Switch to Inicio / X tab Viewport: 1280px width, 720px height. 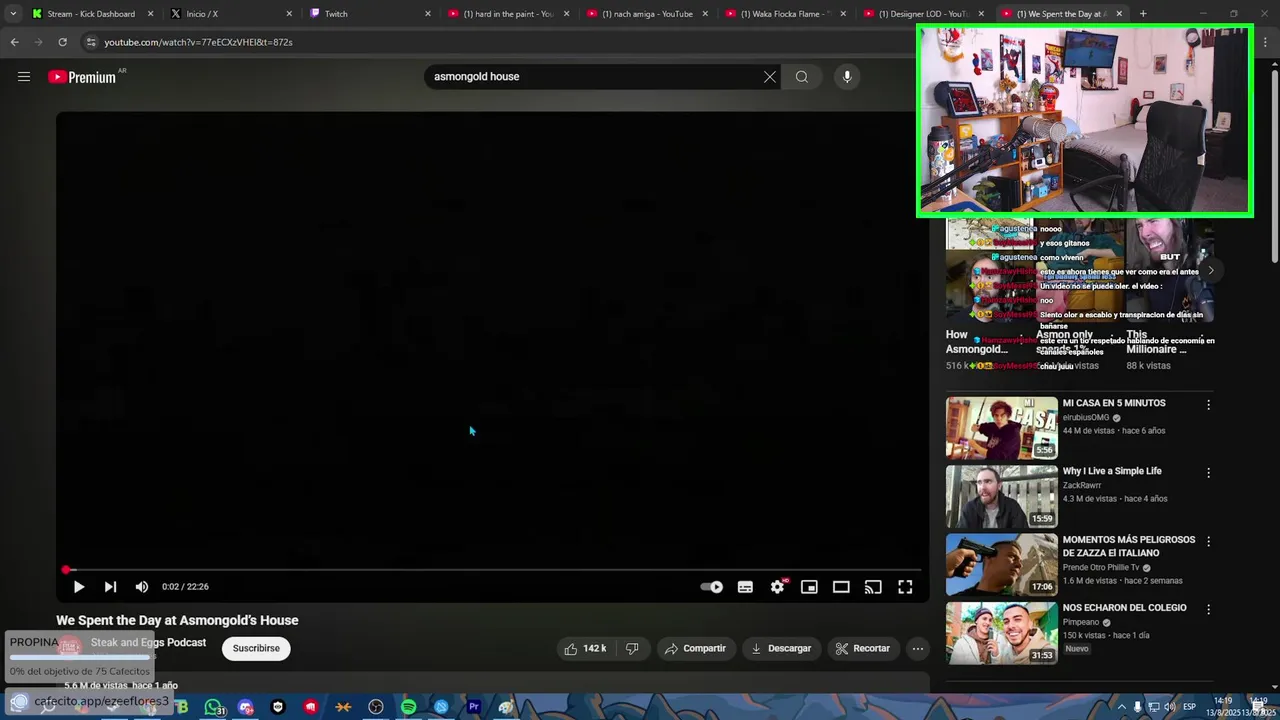[230, 14]
